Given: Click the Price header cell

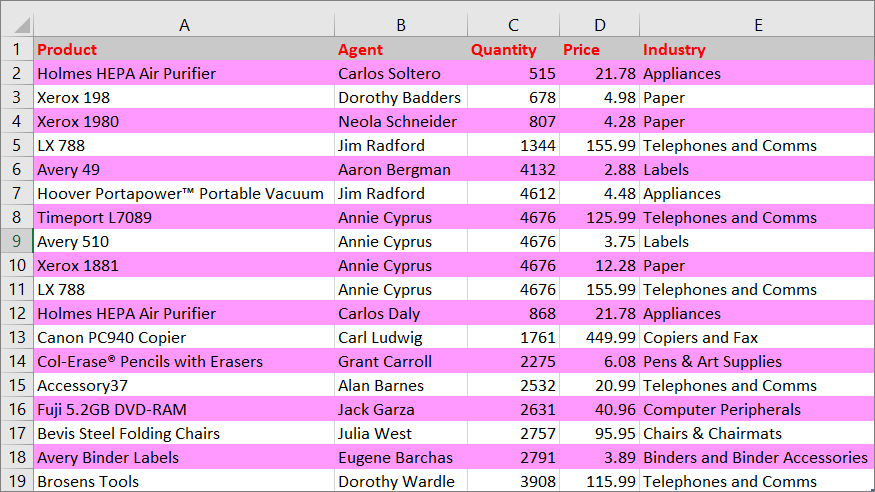Looking at the screenshot, I should pyautogui.click(x=599, y=49).
